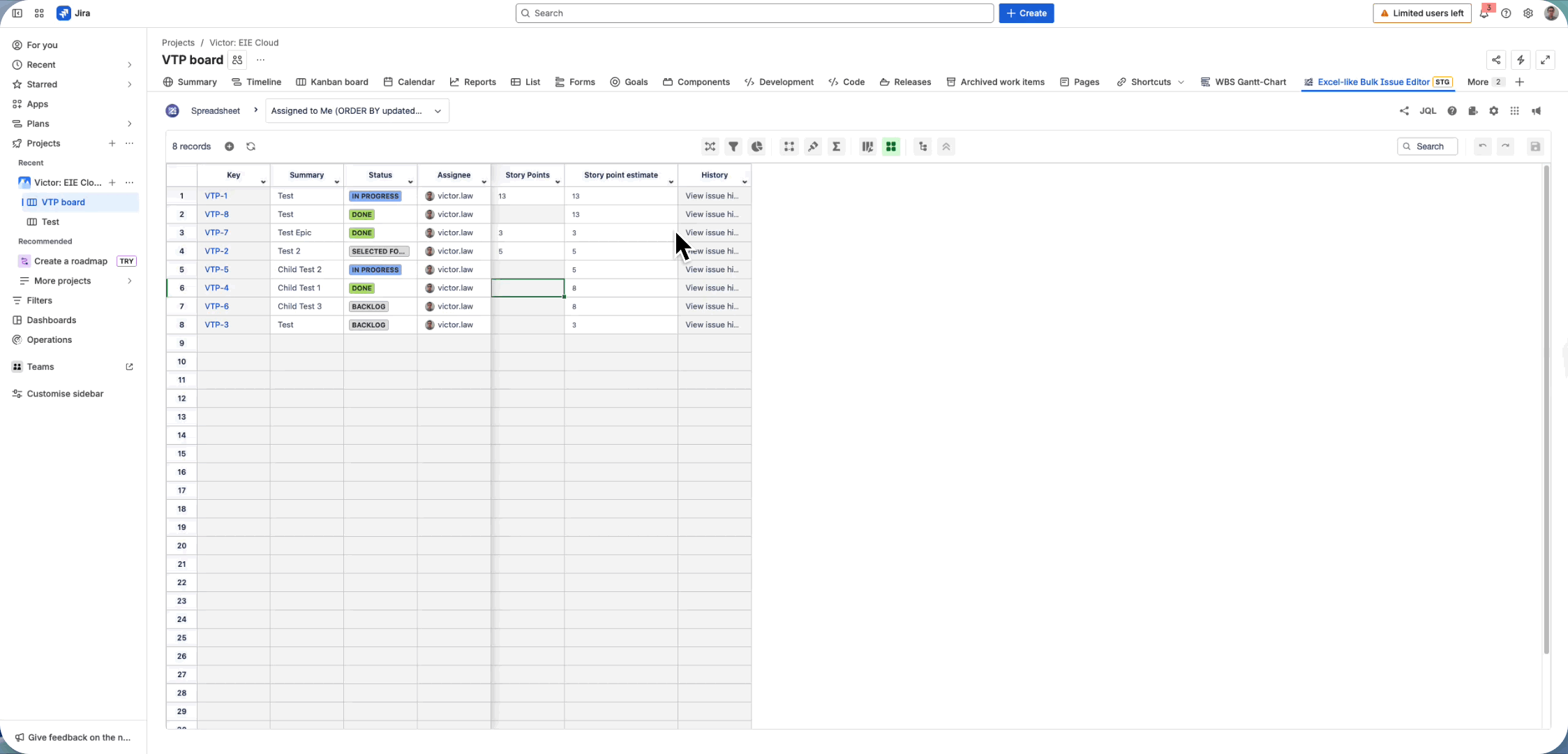Open the pie chart report icon

[x=757, y=147]
